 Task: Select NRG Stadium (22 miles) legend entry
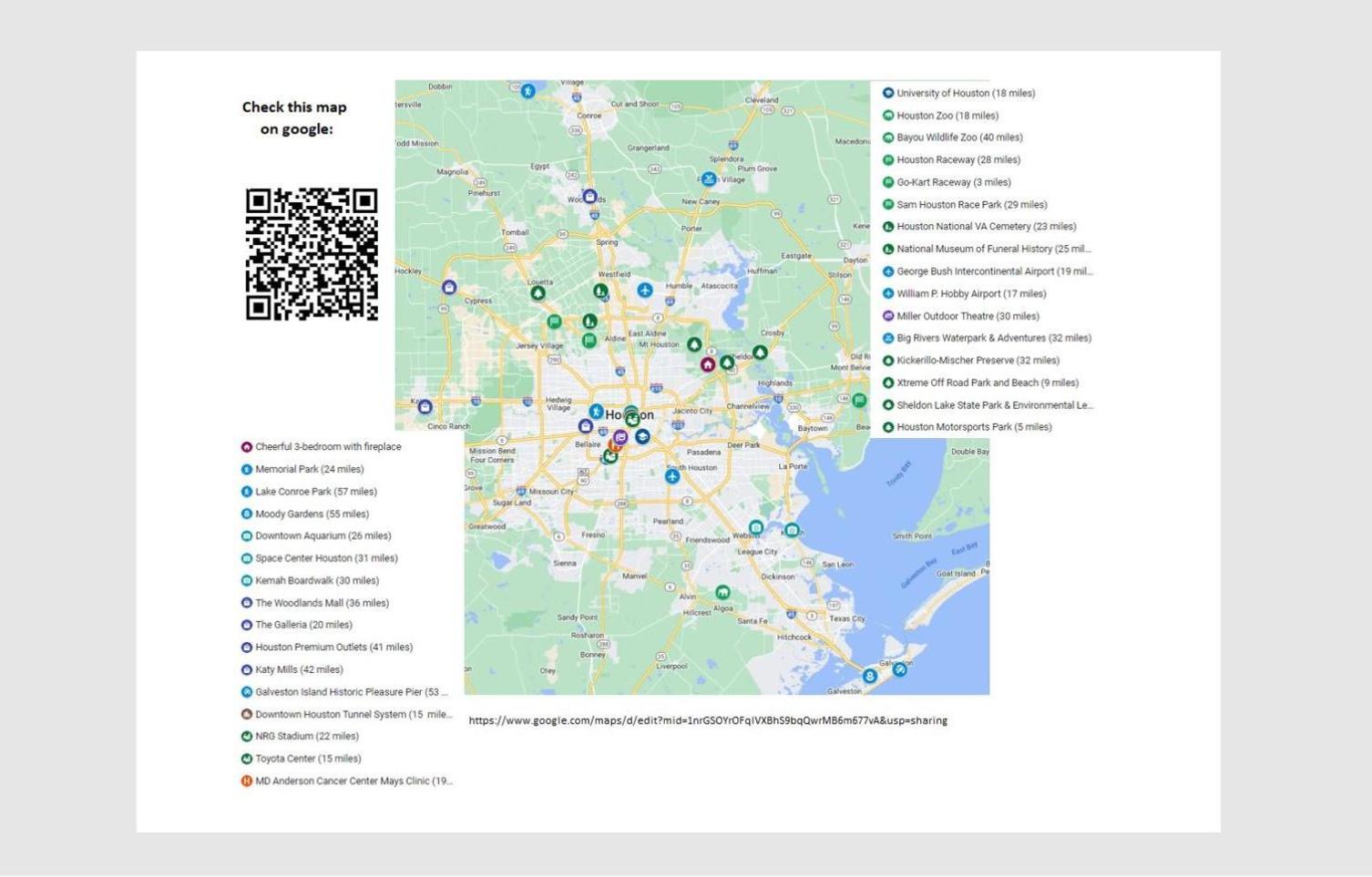(300, 736)
